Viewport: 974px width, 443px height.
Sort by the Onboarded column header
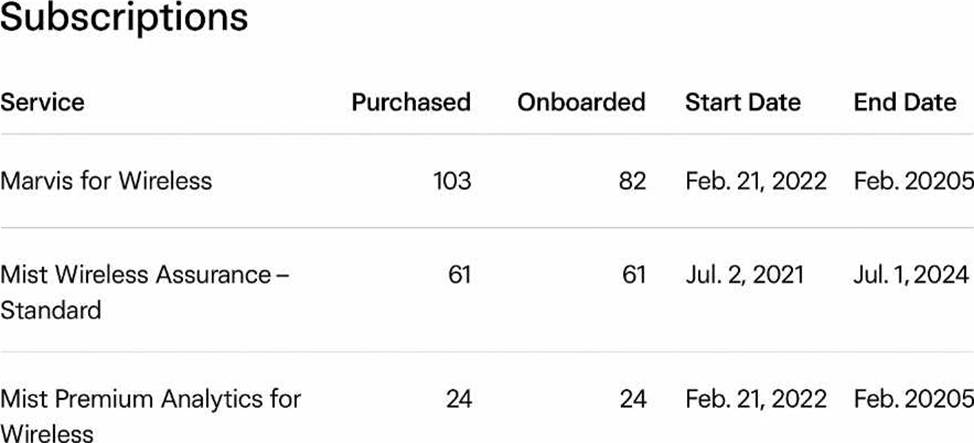[581, 102]
